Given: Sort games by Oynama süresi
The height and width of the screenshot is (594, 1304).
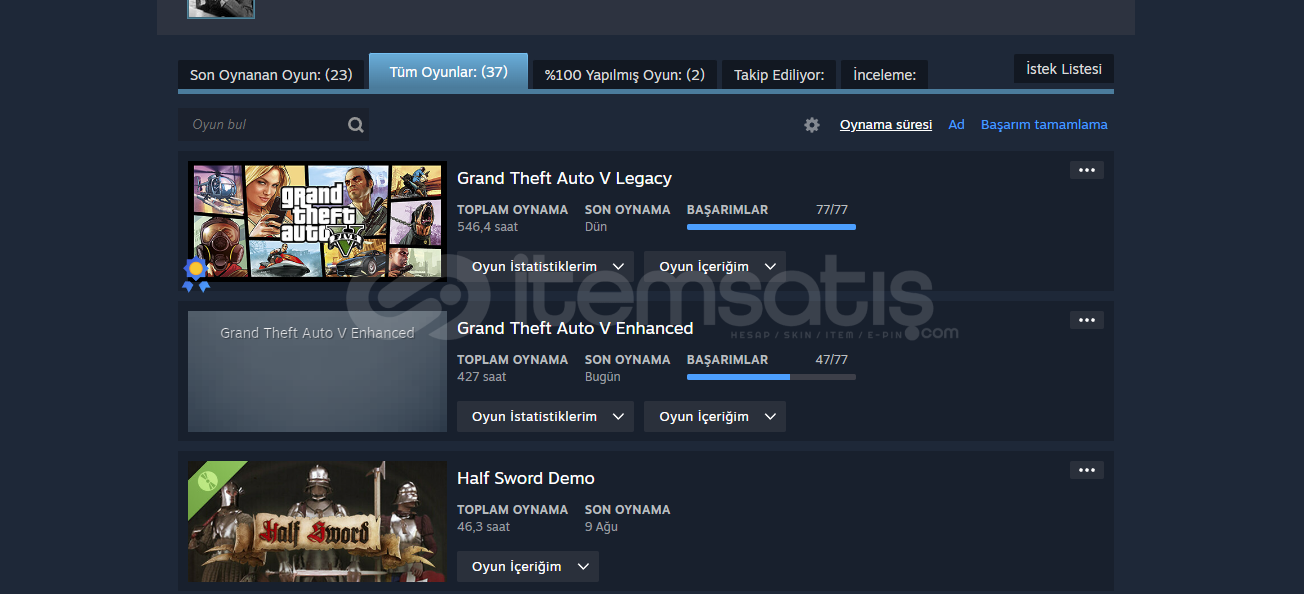Looking at the screenshot, I should [x=886, y=125].
